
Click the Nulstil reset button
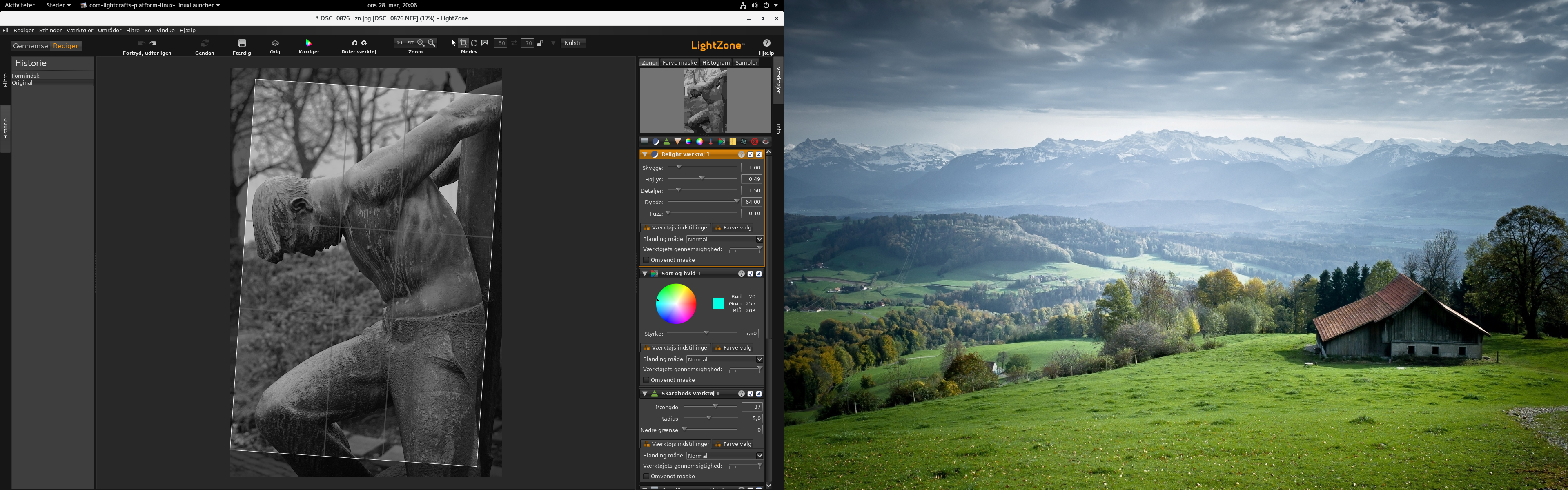pos(573,42)
